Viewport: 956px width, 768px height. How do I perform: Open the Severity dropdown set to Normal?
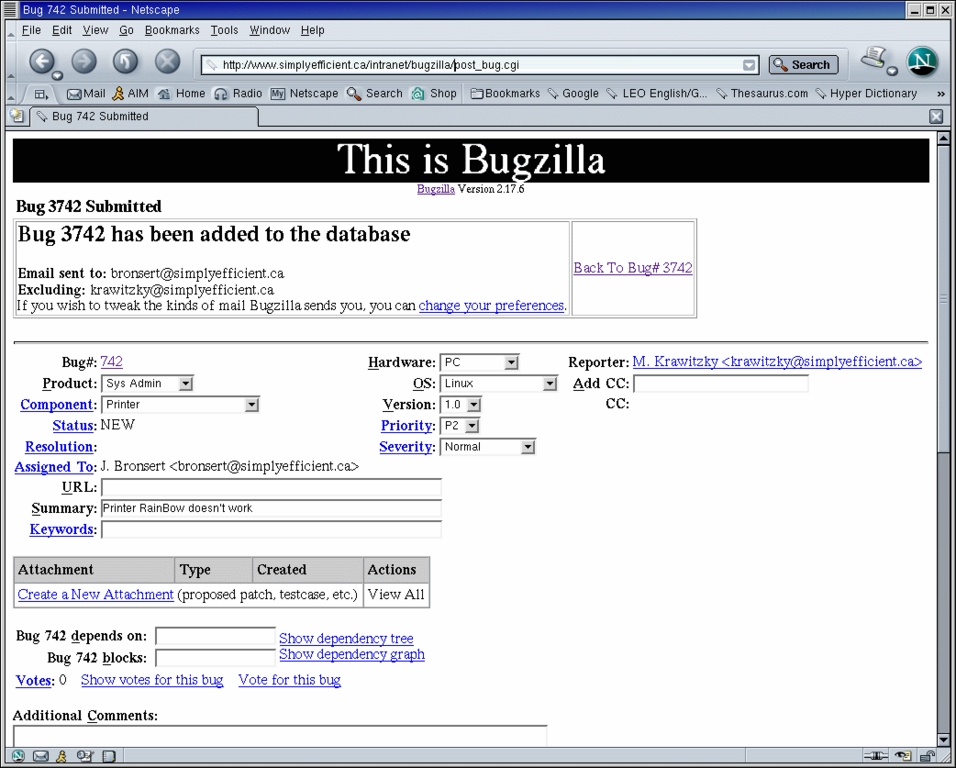coord(528,447)
